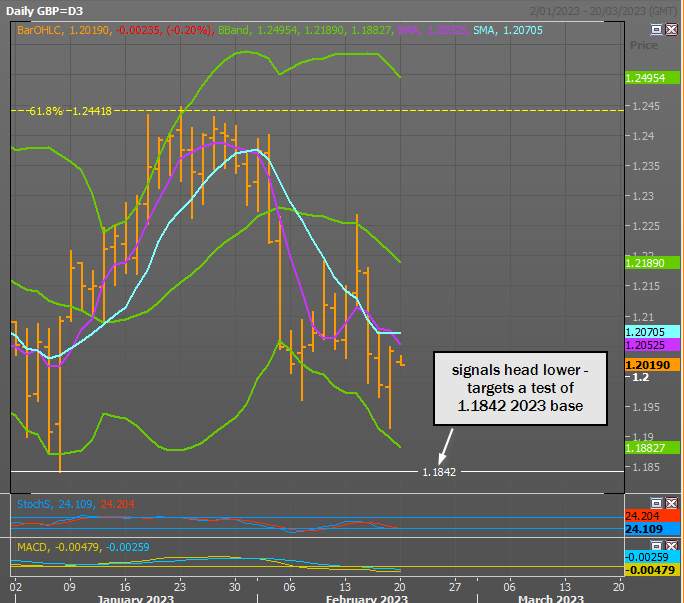Click the 1.225 price axis label

tap(645, 226)
